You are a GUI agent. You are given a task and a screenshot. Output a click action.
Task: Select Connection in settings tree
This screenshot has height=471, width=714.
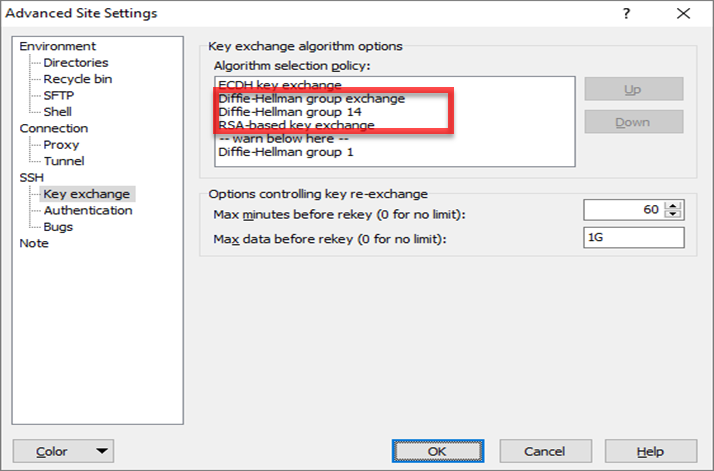pos(54,128)
